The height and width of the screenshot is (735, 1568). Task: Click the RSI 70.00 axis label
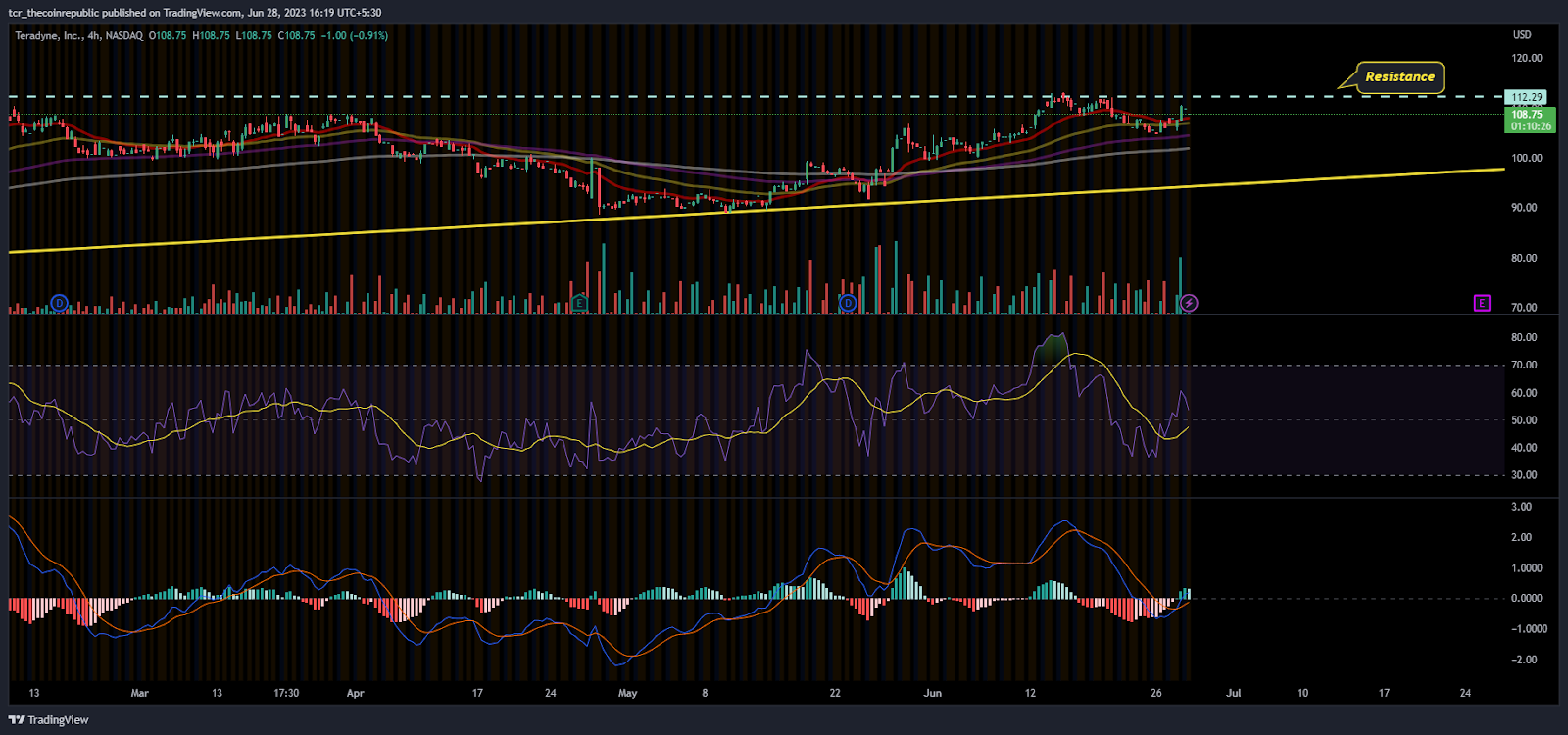1524,365
